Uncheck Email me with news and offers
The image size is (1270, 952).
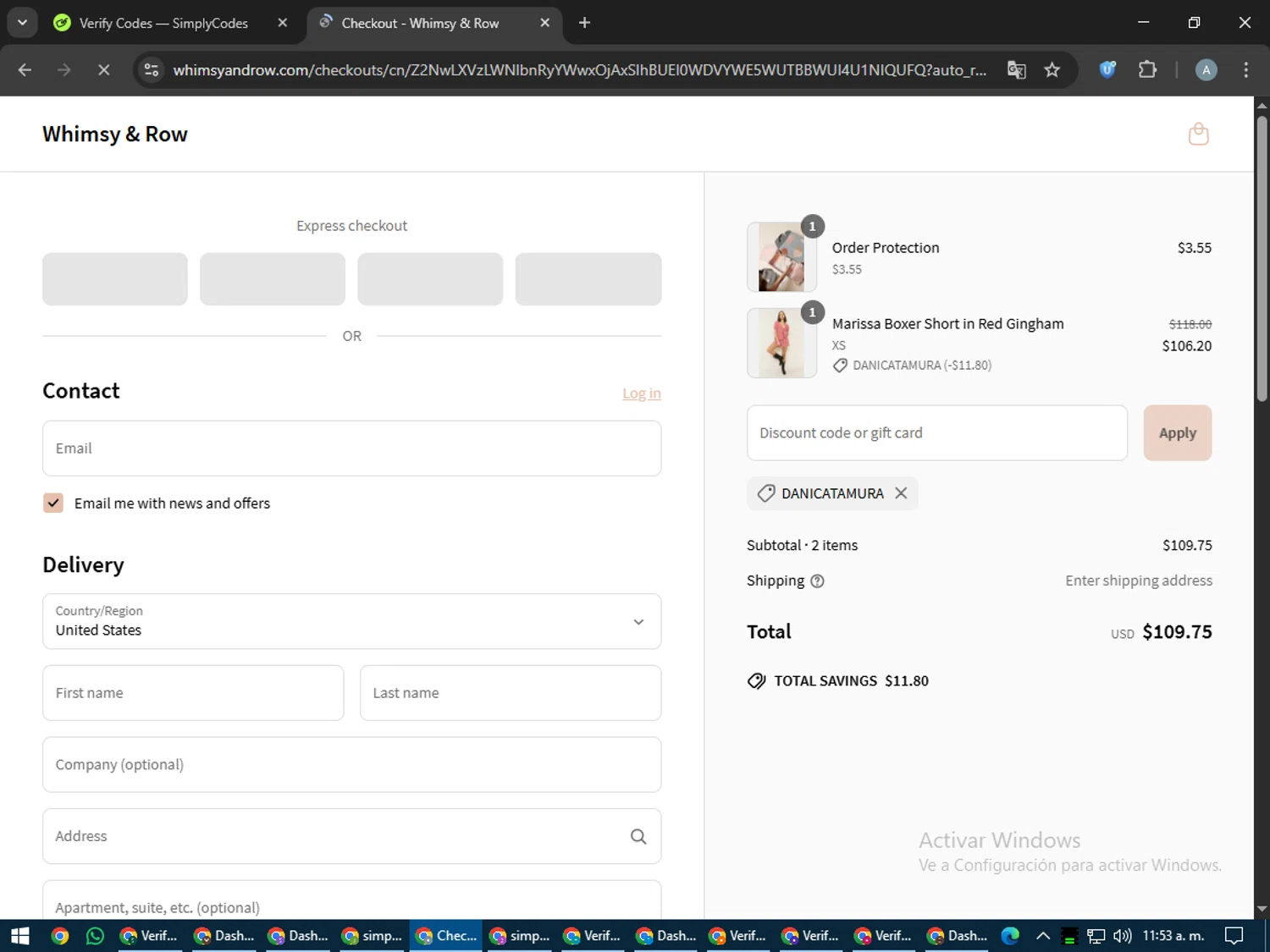pyautogui.click(x=53, y=504)
